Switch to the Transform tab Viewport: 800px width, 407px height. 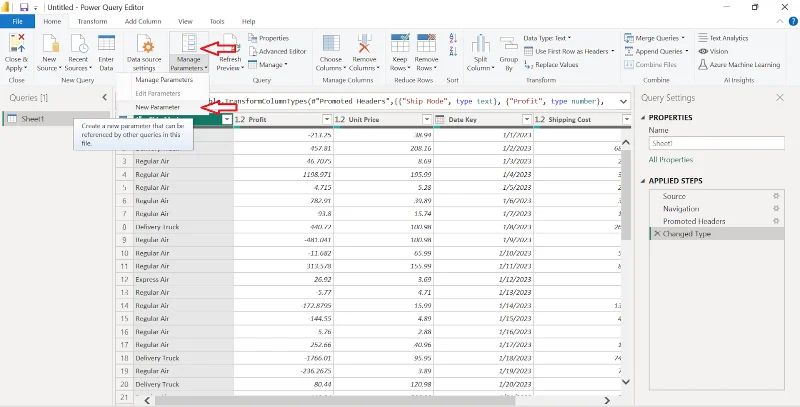pos(92,21)
